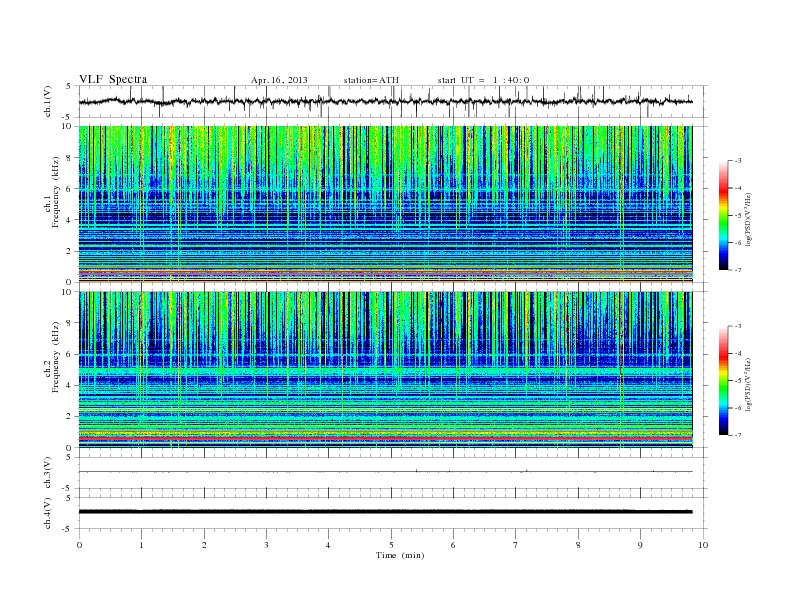Click the 'Time (min)' x-axis label

tap(400, 555)
